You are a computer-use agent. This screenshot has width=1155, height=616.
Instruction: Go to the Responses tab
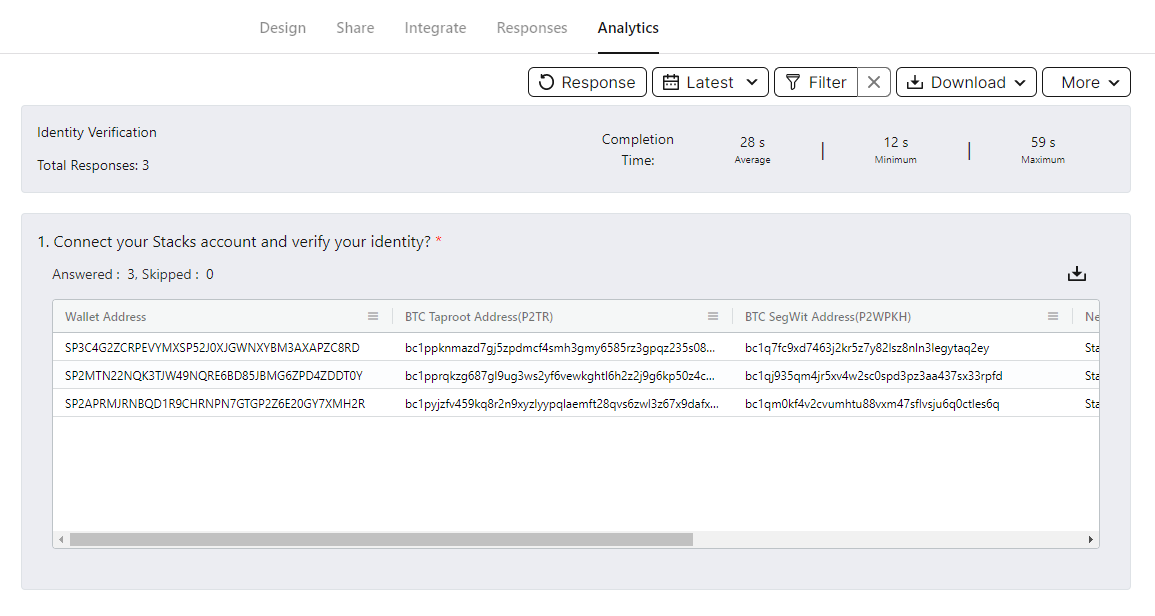pyautogui.click(x=532, y=28)
